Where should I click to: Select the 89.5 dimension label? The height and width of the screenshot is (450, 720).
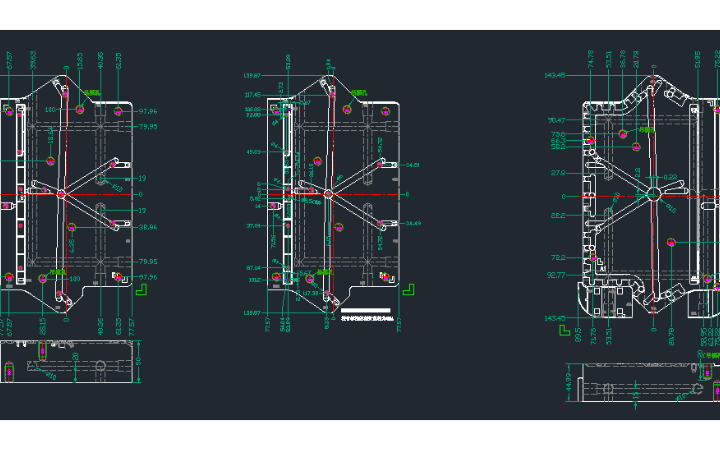pos(578,335)
